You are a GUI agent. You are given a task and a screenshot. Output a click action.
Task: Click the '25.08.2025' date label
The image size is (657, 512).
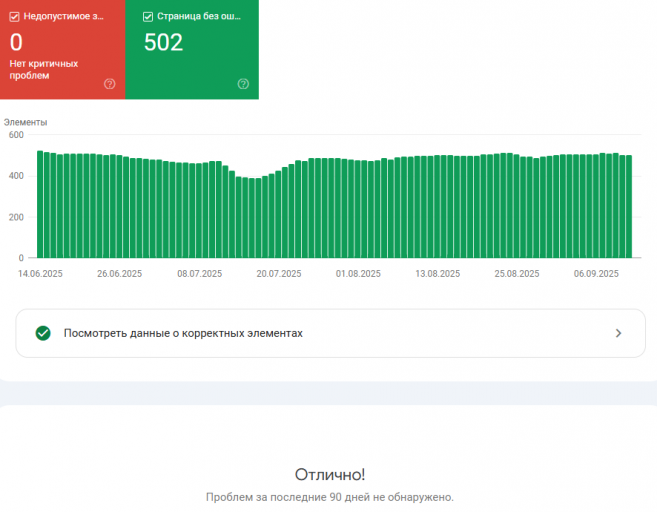(517, 274)
